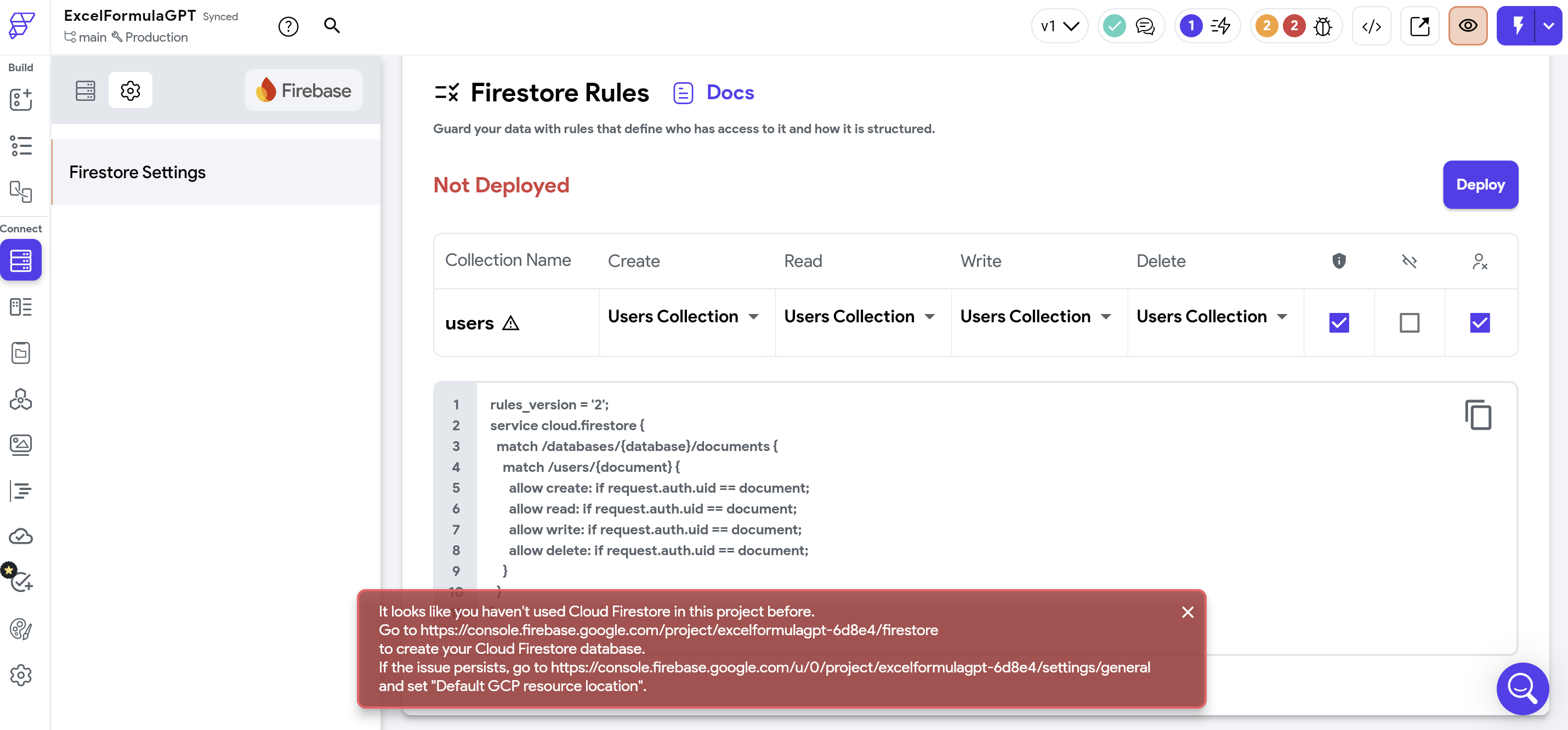
Task: Open the bug issues icon
Action: click(x=1323, y=26)
